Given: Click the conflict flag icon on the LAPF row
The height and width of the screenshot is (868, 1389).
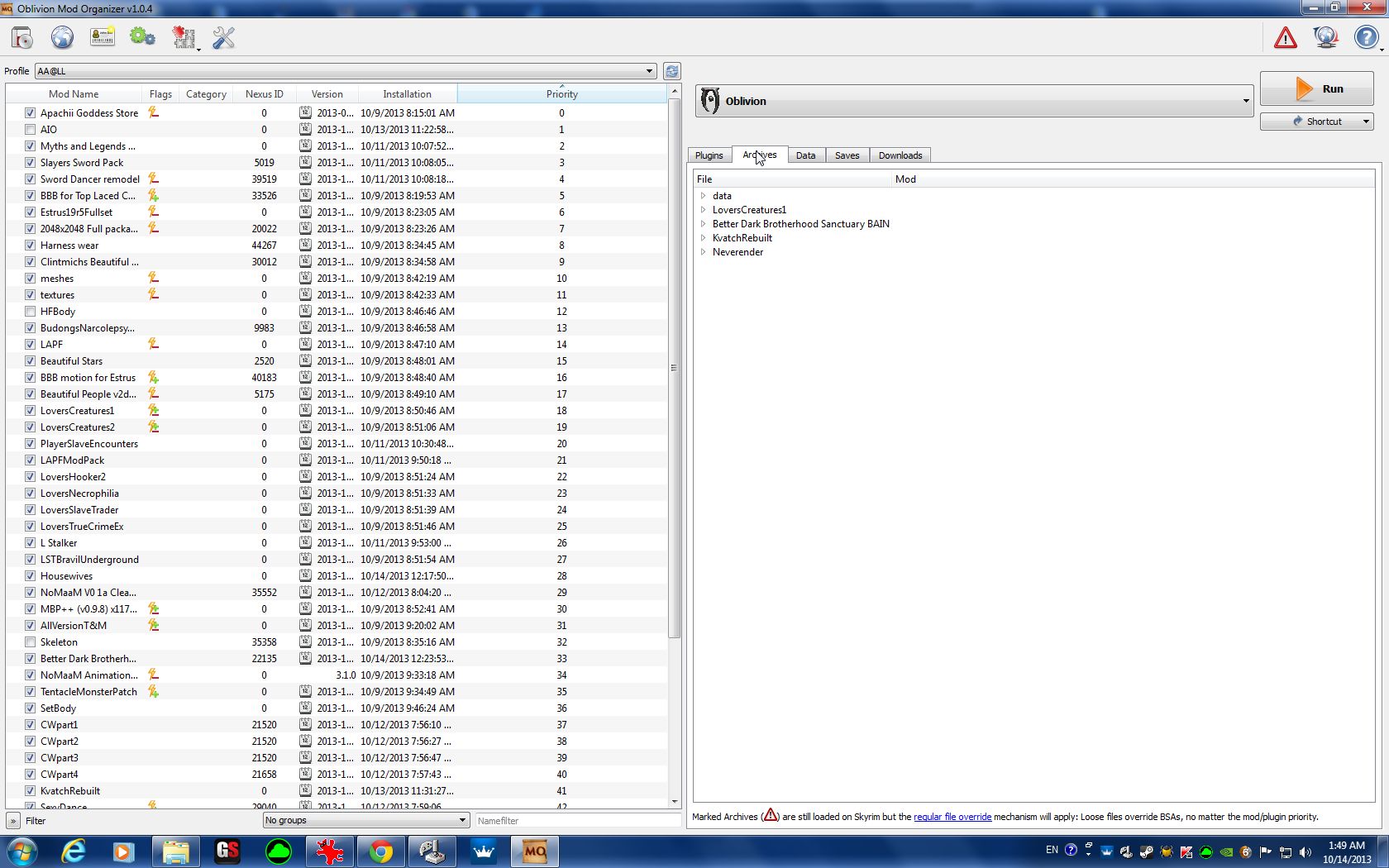Looking at the screenshot, I should click(153, 344).
